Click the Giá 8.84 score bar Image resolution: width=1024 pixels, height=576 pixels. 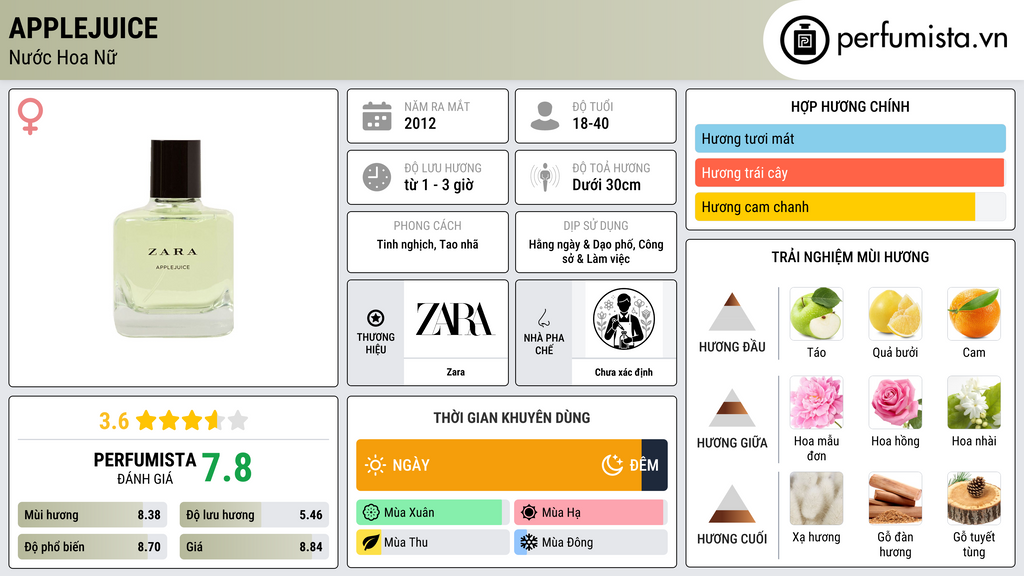pos(254,547)
